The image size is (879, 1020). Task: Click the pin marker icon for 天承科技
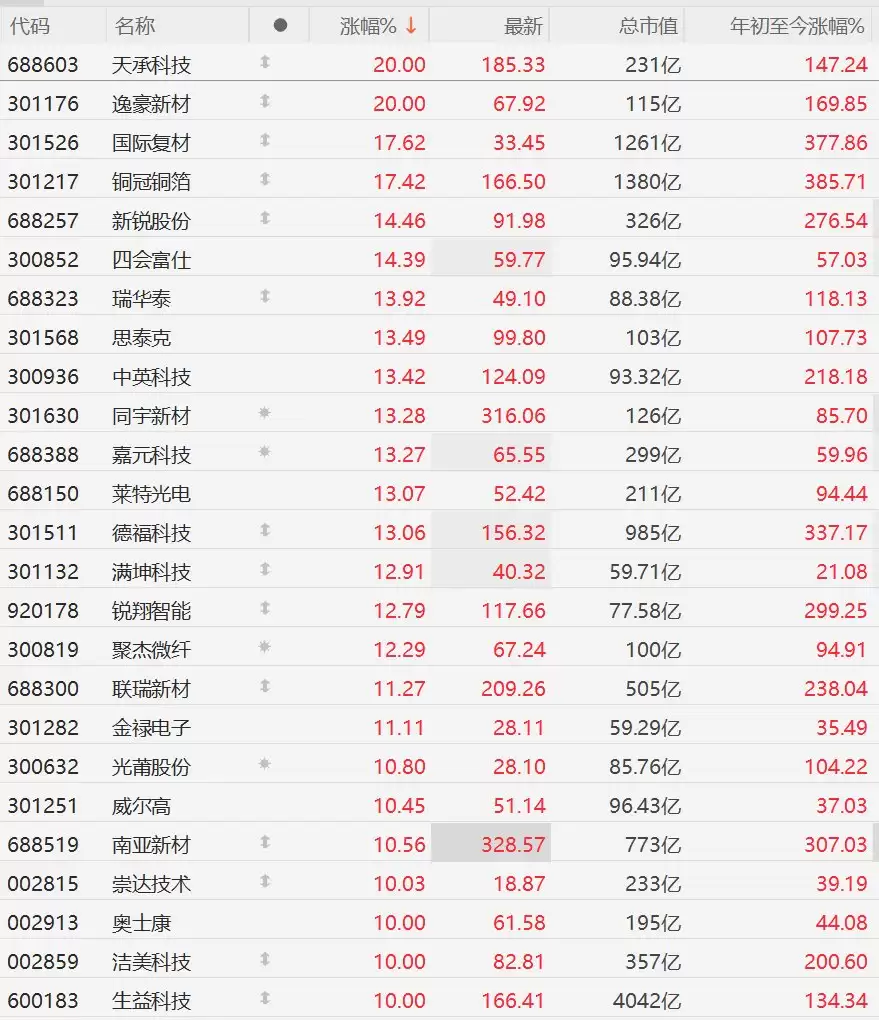[x=265, y=62]
